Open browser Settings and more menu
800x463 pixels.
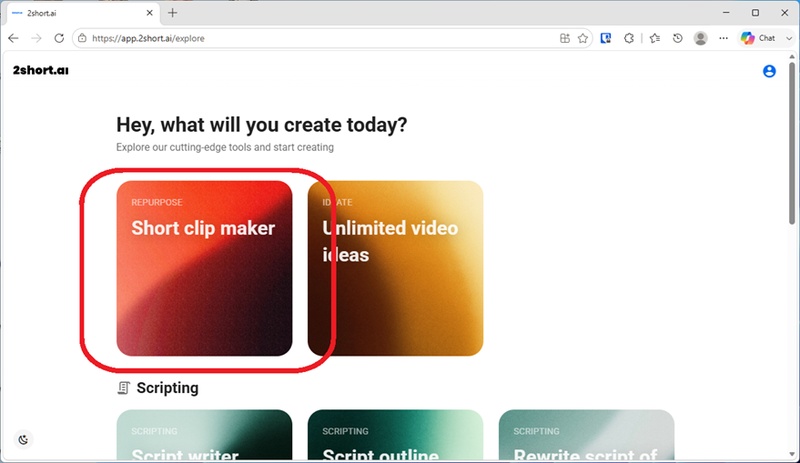723,38
